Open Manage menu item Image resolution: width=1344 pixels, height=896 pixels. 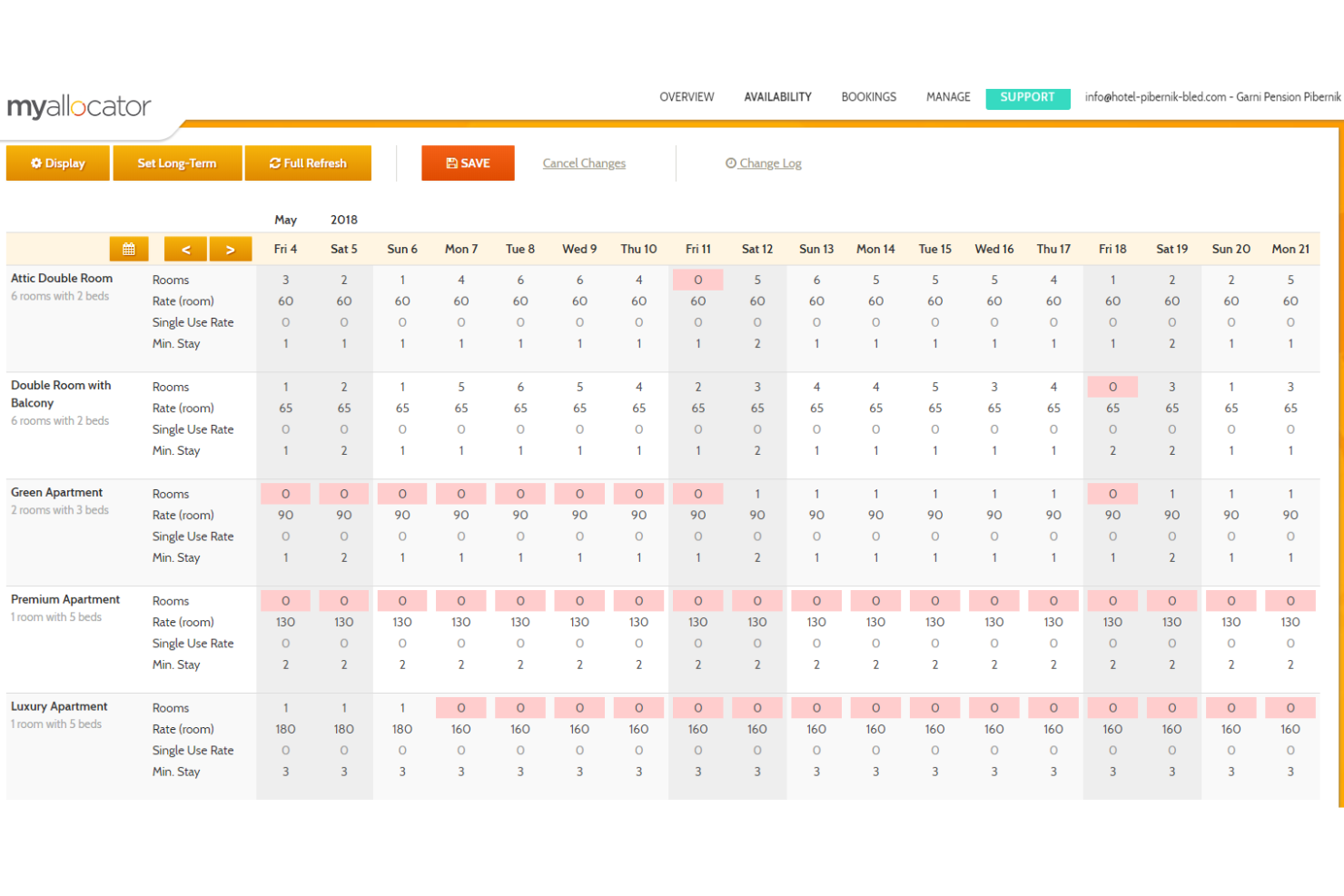(948, 97)
